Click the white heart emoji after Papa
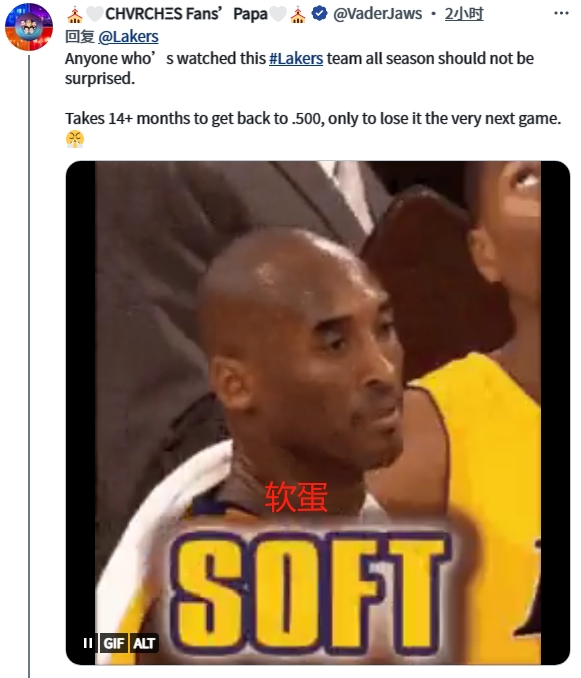Viewport: 581px width, 678px height. pyautogui.click(x=278, y=14)
